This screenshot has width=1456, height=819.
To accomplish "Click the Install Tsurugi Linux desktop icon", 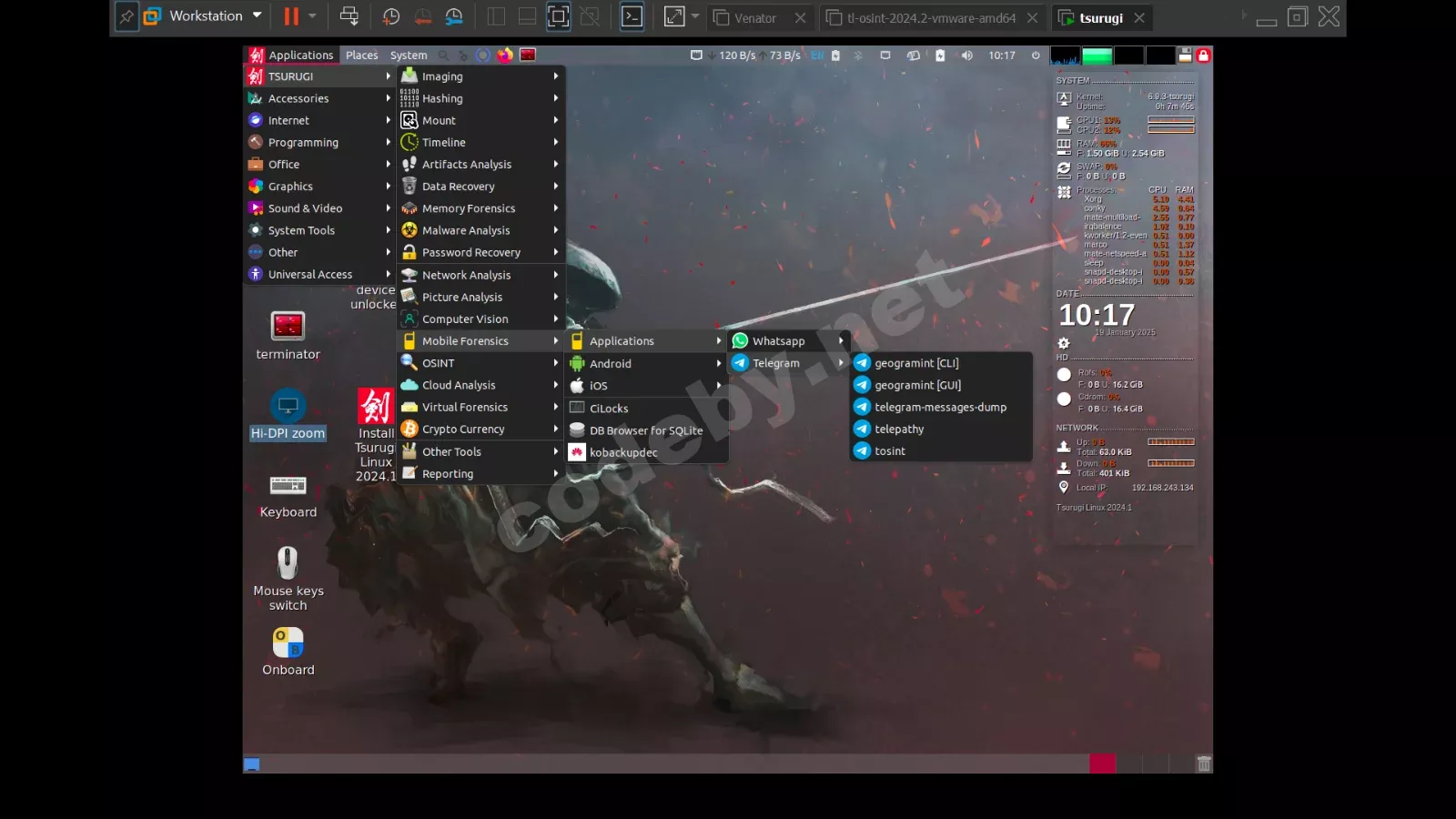I will click(x=376, y=435).
